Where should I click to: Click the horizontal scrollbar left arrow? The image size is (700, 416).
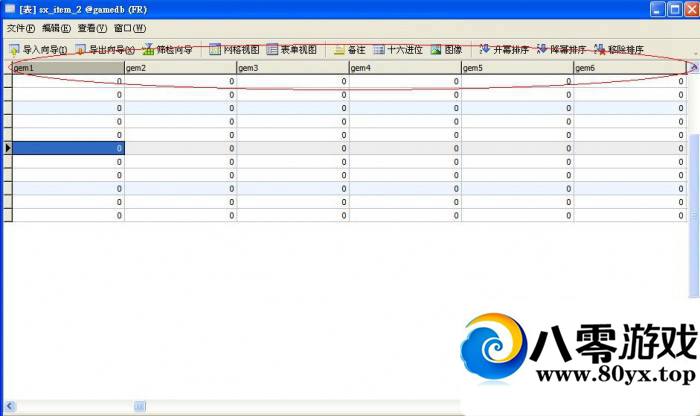coord(9,407)
